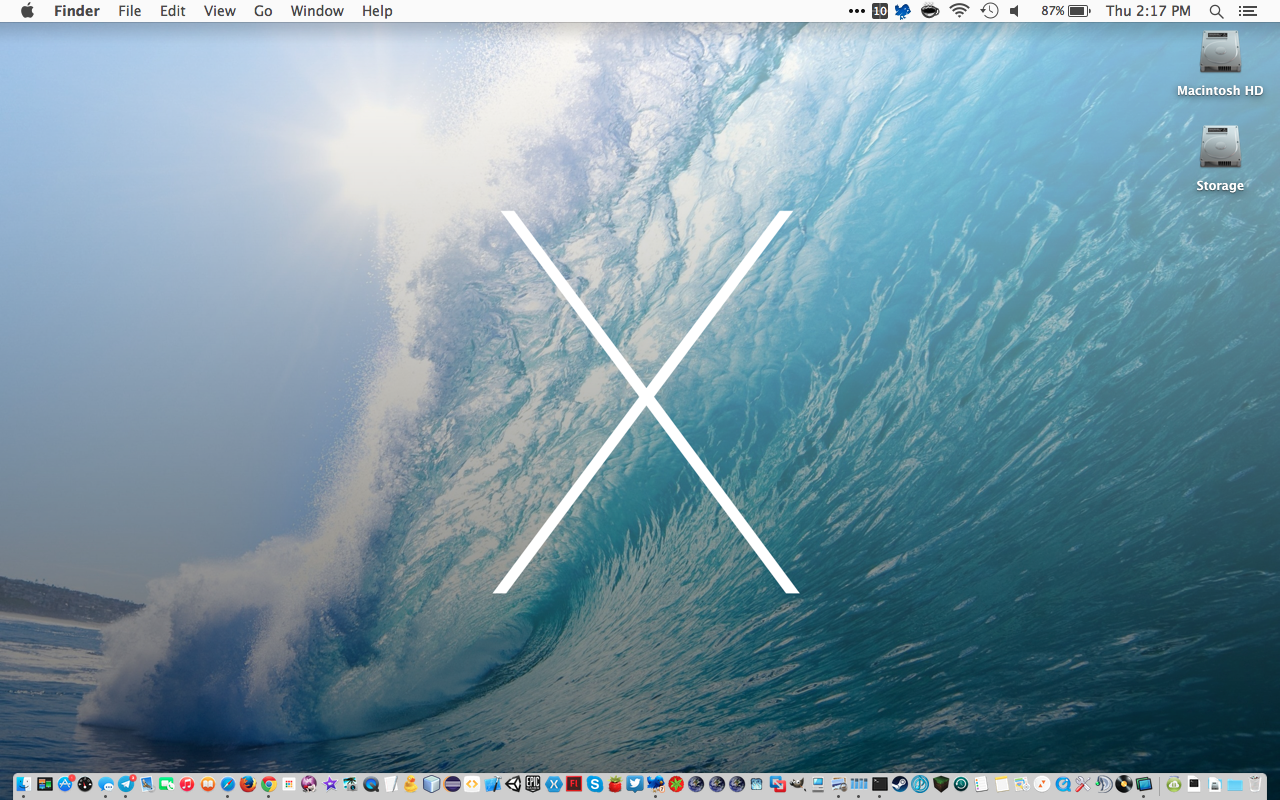Launch Mission Control from the Dock
The image size is (1280, 800).
point(45,784)
